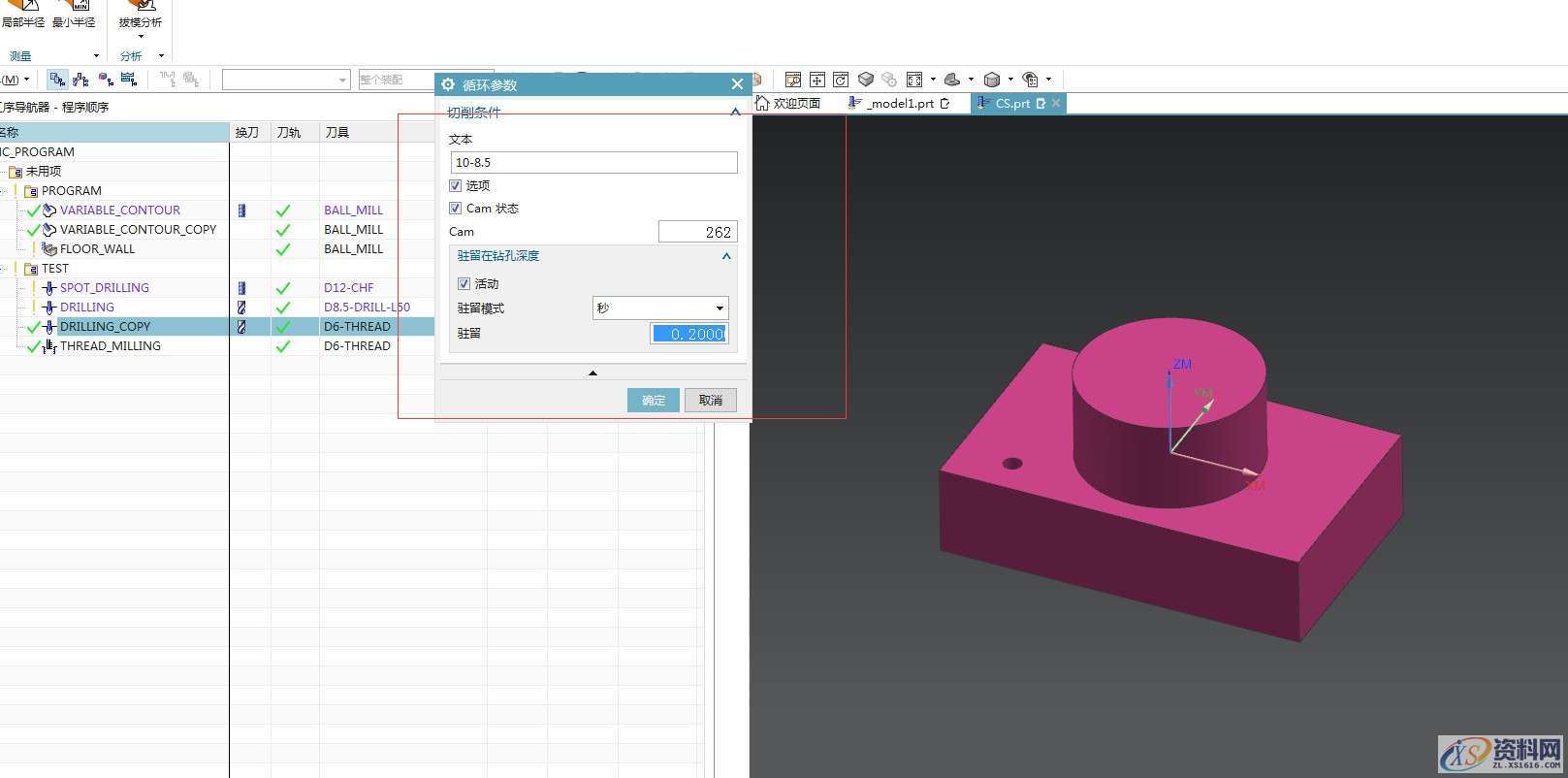This screenshot has height=778, width=1568.
Task: Select THREAD_MILLING operation in tree
Action: pos(110,346)
